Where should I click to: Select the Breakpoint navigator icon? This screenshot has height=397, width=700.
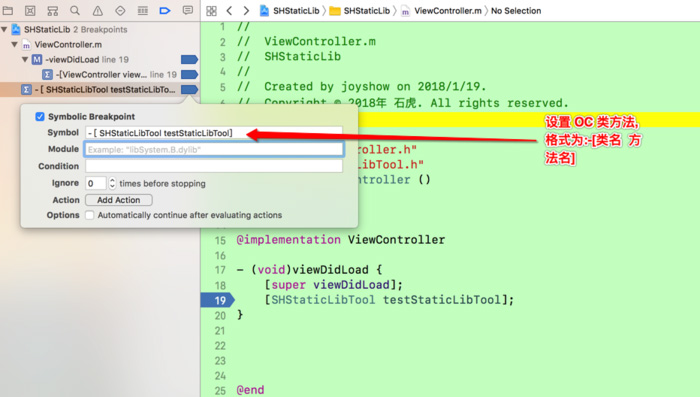tap(165, 10)
